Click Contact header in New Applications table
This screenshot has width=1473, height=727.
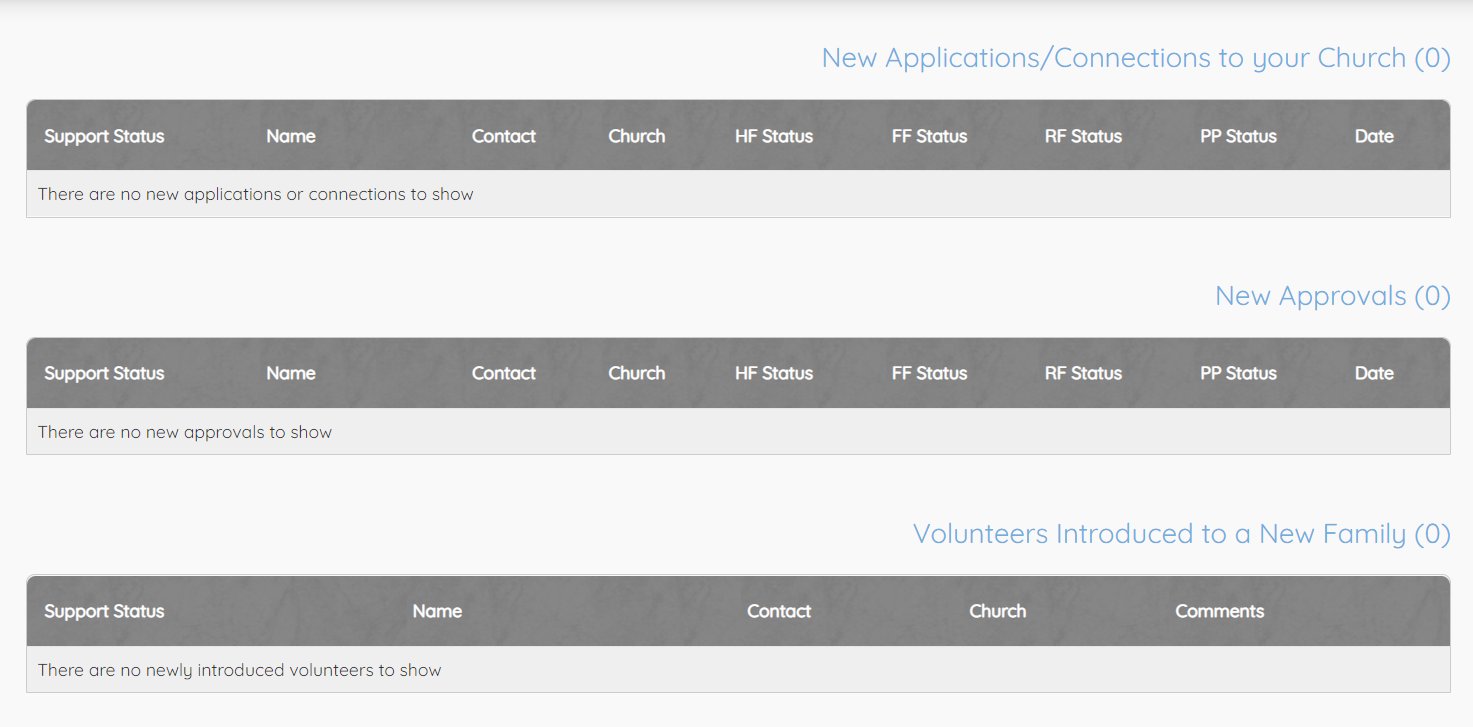click(504, 136)
